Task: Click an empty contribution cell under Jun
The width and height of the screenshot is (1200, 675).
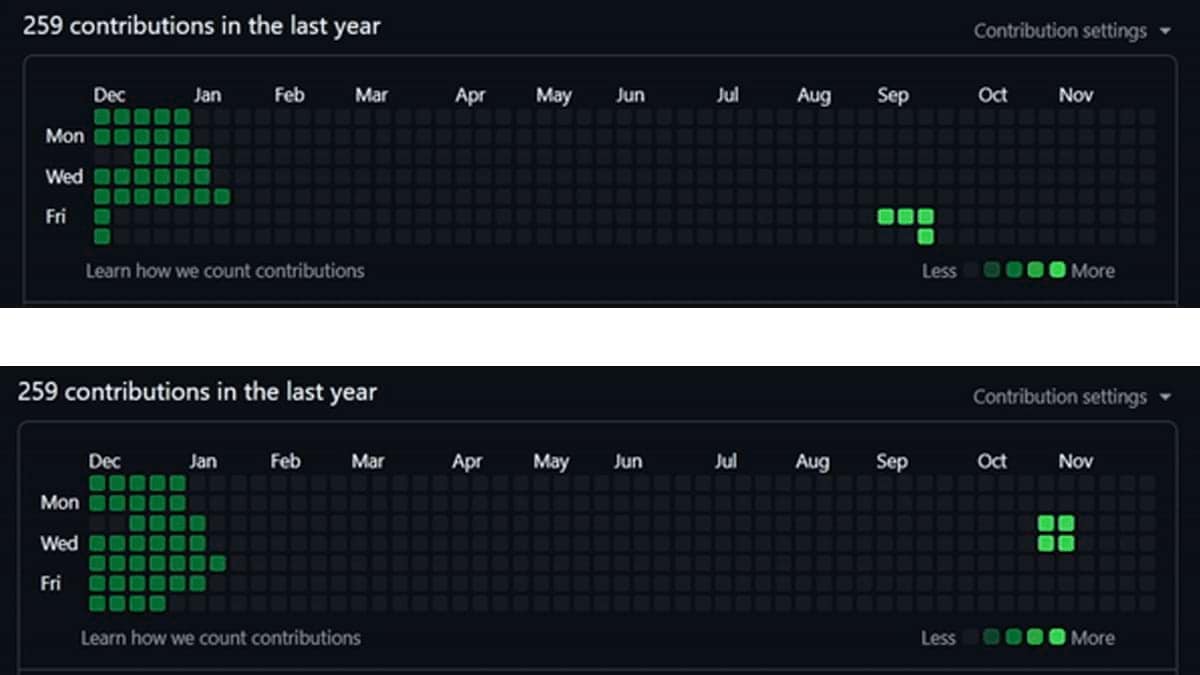Action: pyautogui.click(x=630, y=176)
